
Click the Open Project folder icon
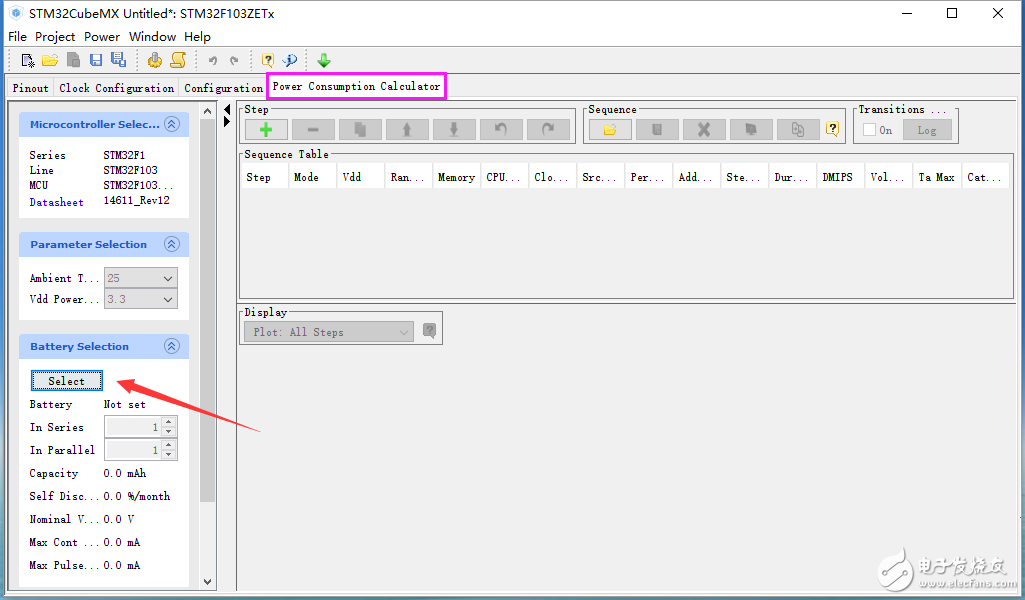click(50, 61)
